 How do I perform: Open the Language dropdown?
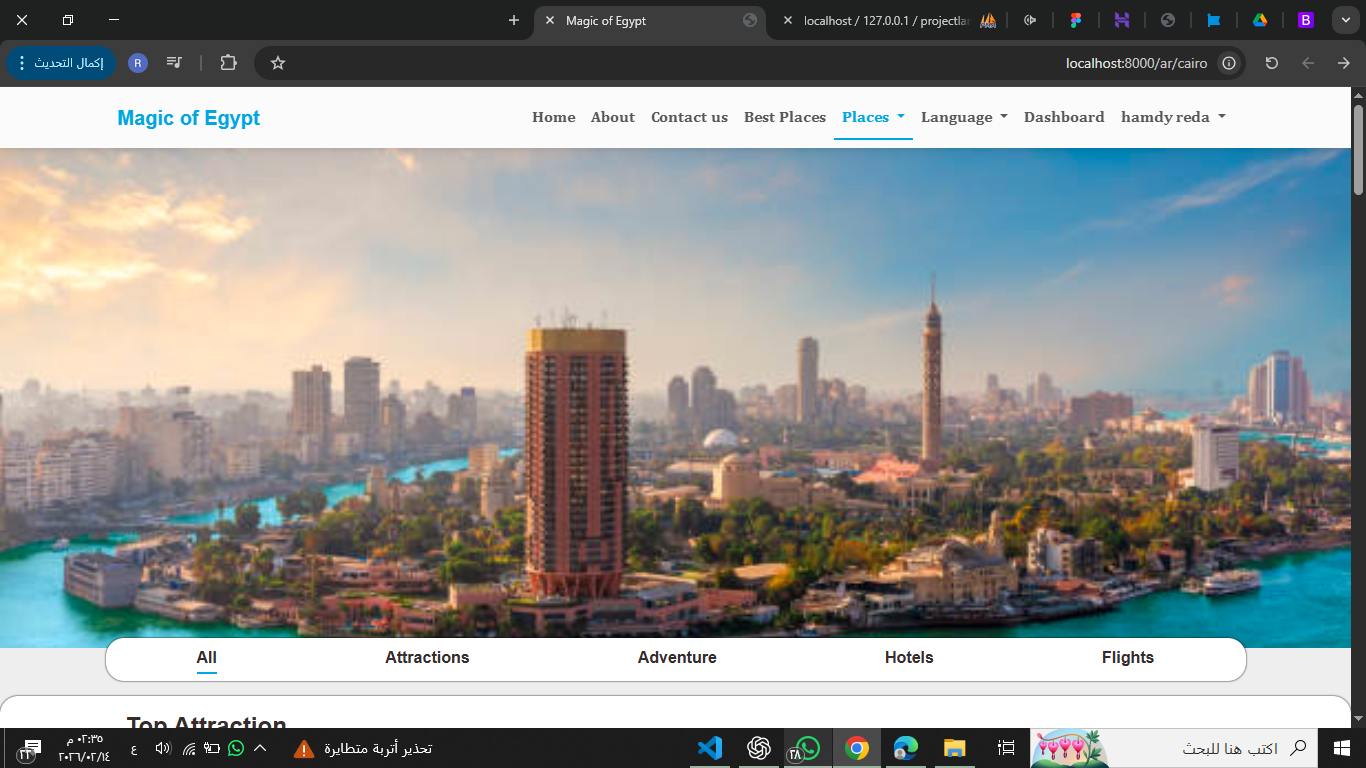click(964, 117)
